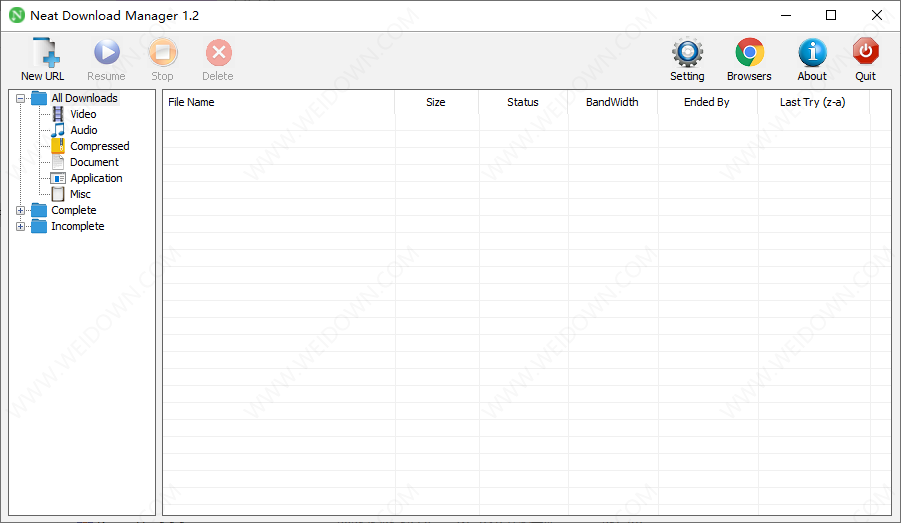Open the Setting gear icon
The image size is (901, 523).
point(687,52)
